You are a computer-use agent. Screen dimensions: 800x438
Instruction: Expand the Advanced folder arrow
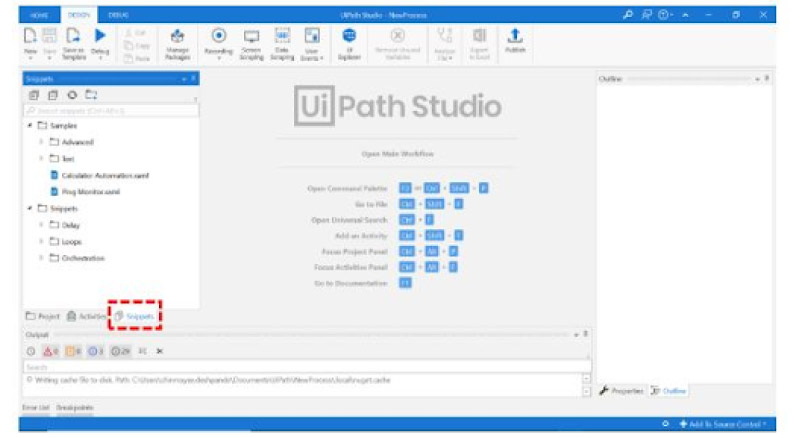(x=41, y=142)
